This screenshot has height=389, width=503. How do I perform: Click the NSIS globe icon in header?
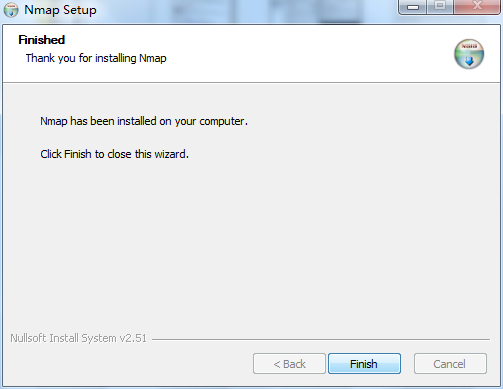pyautogui.click(x=469, y=54)
